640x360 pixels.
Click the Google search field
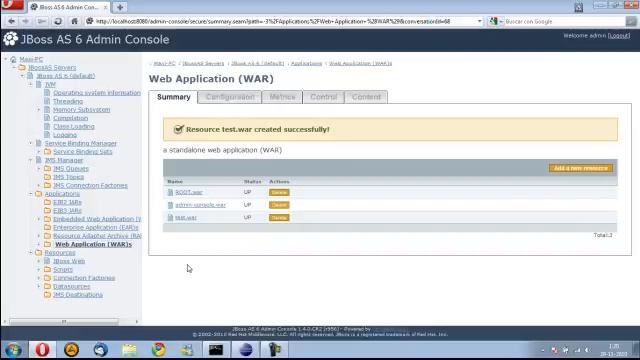point(563,21)
